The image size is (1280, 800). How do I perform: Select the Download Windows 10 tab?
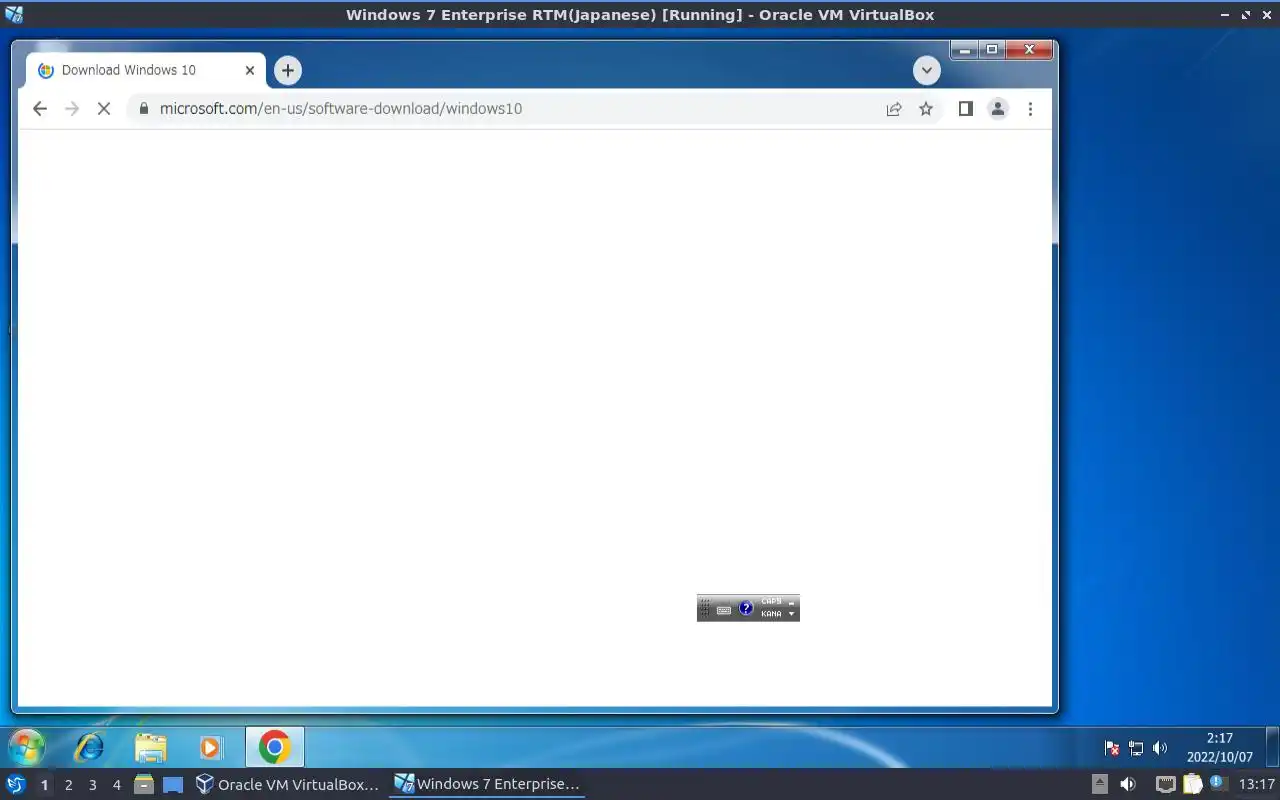pyautogui.click(x=146, y=70)
